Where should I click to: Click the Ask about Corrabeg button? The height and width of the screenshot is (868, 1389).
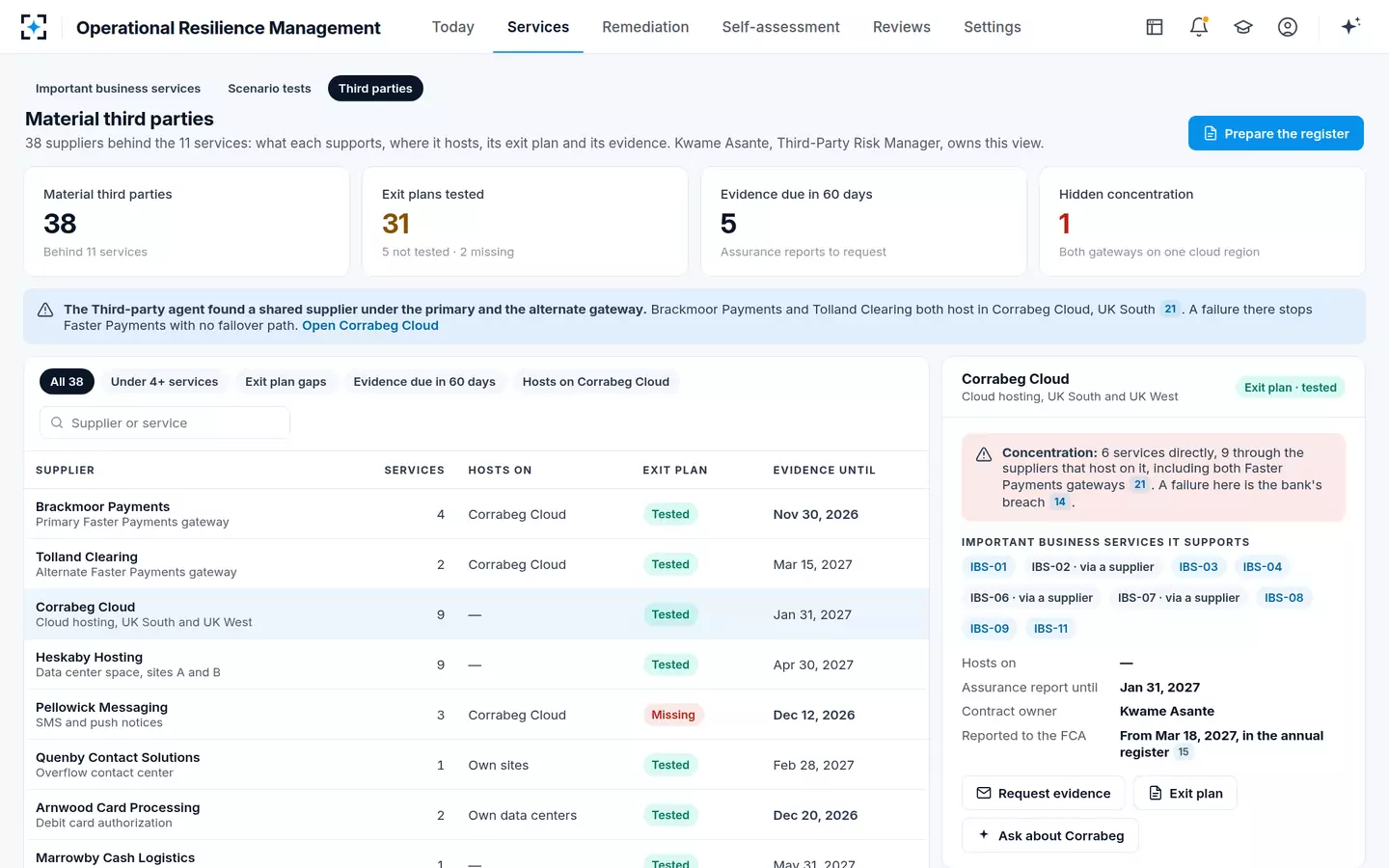1049,835
